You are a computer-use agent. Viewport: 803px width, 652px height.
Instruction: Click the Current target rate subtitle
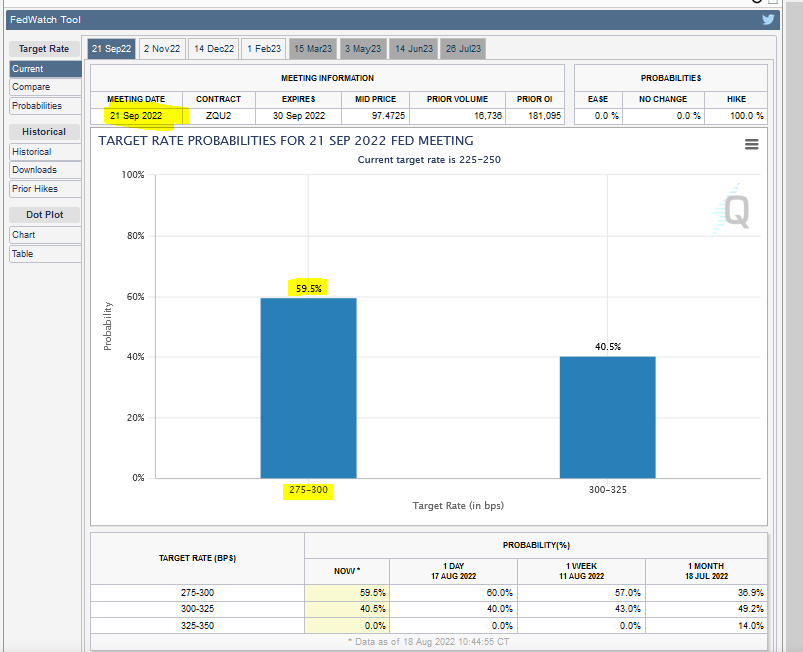(x=429, y=160)
